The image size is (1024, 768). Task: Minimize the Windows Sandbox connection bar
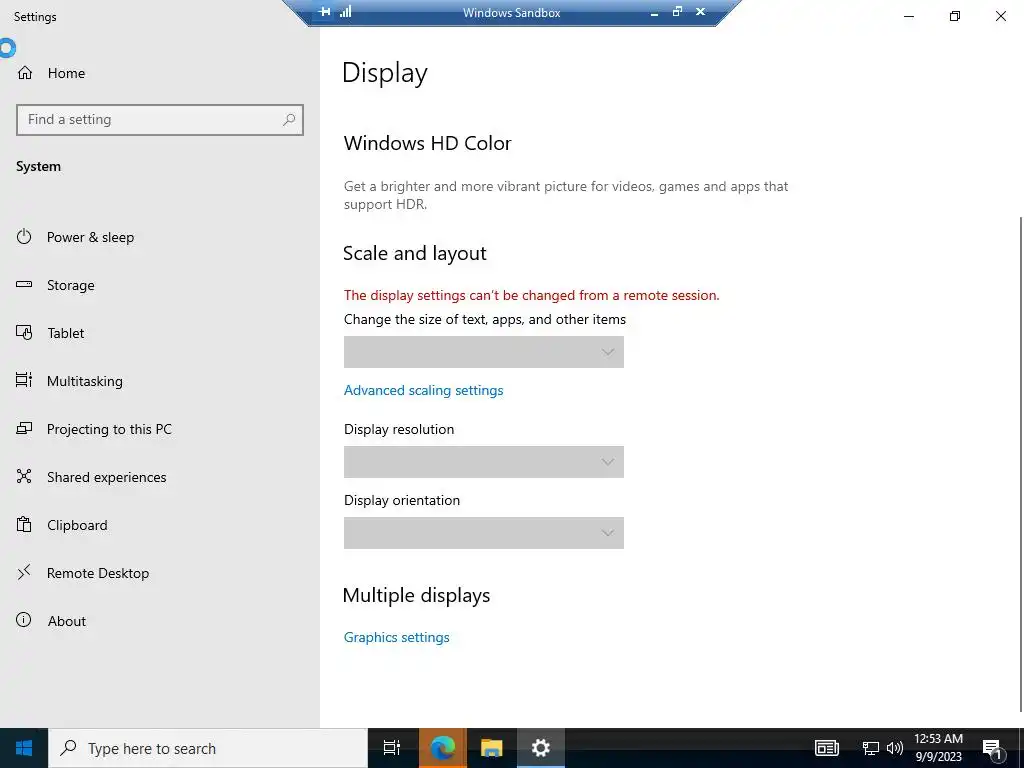point(654,12)
